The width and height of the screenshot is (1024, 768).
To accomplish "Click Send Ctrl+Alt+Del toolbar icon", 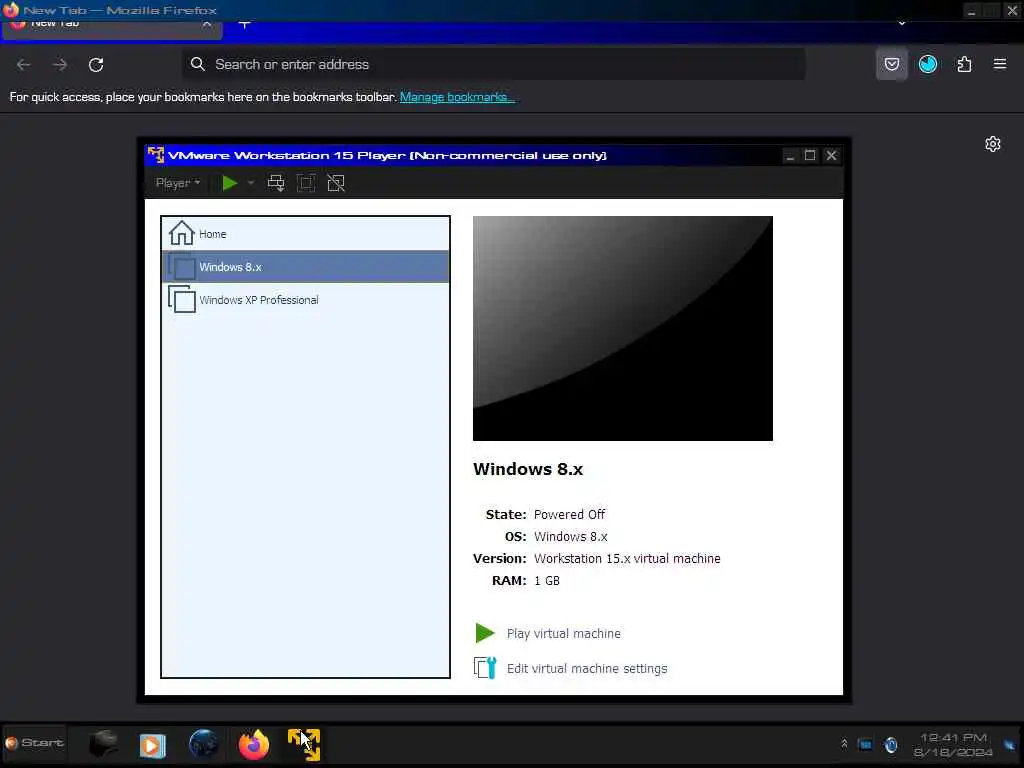I will pos(276,184).
